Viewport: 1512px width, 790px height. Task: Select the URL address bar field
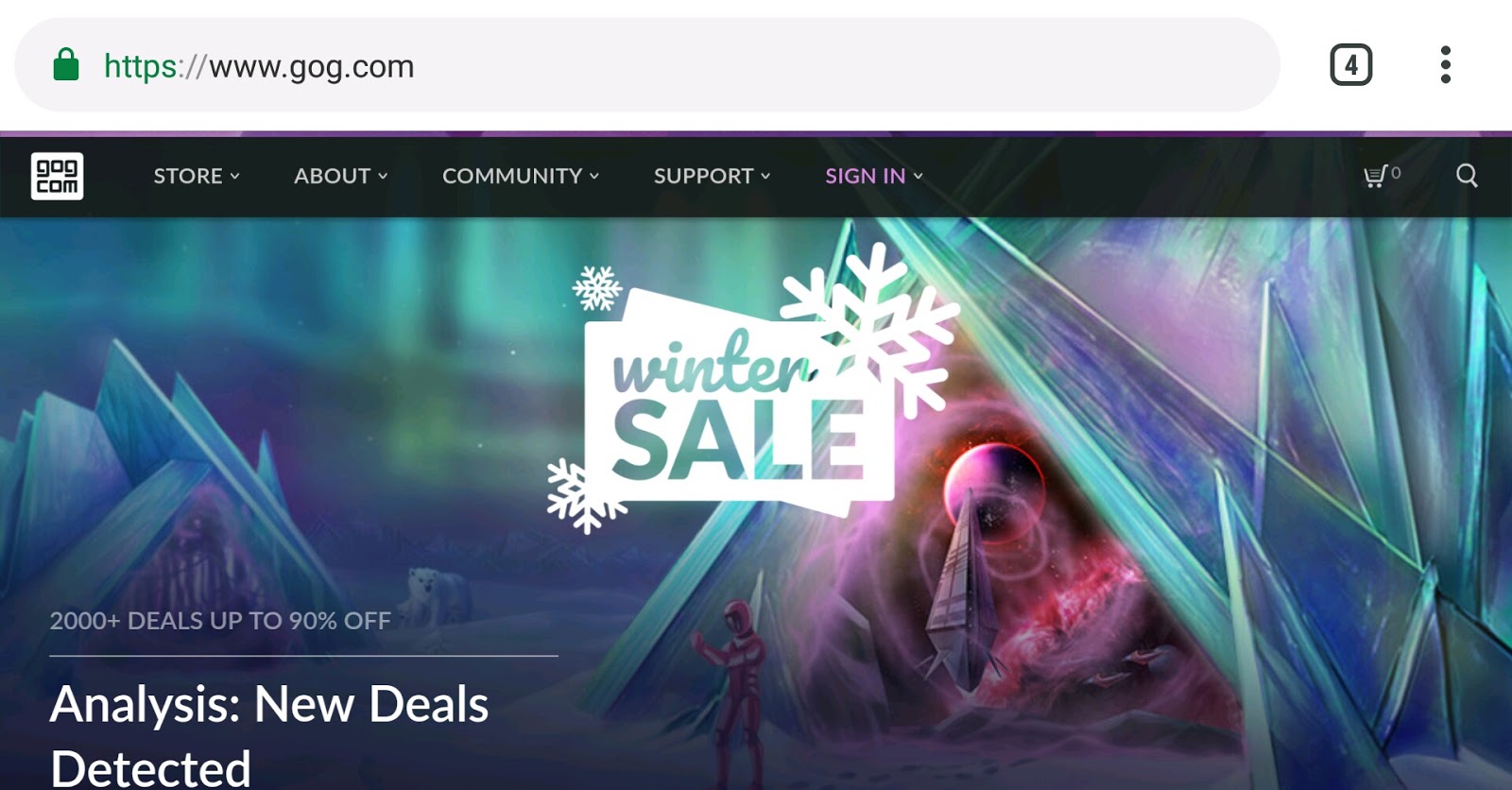(x=647, y=65)
